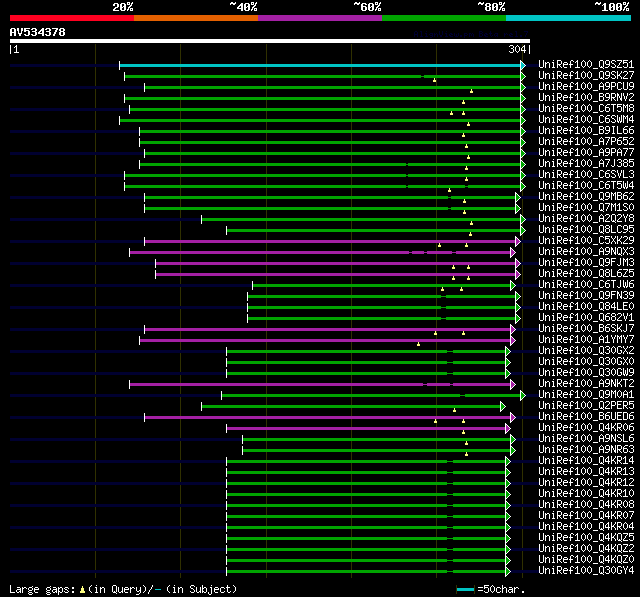
Task: Click the purple ~60% identity legend segment
Action: click(x=320, y=18)
